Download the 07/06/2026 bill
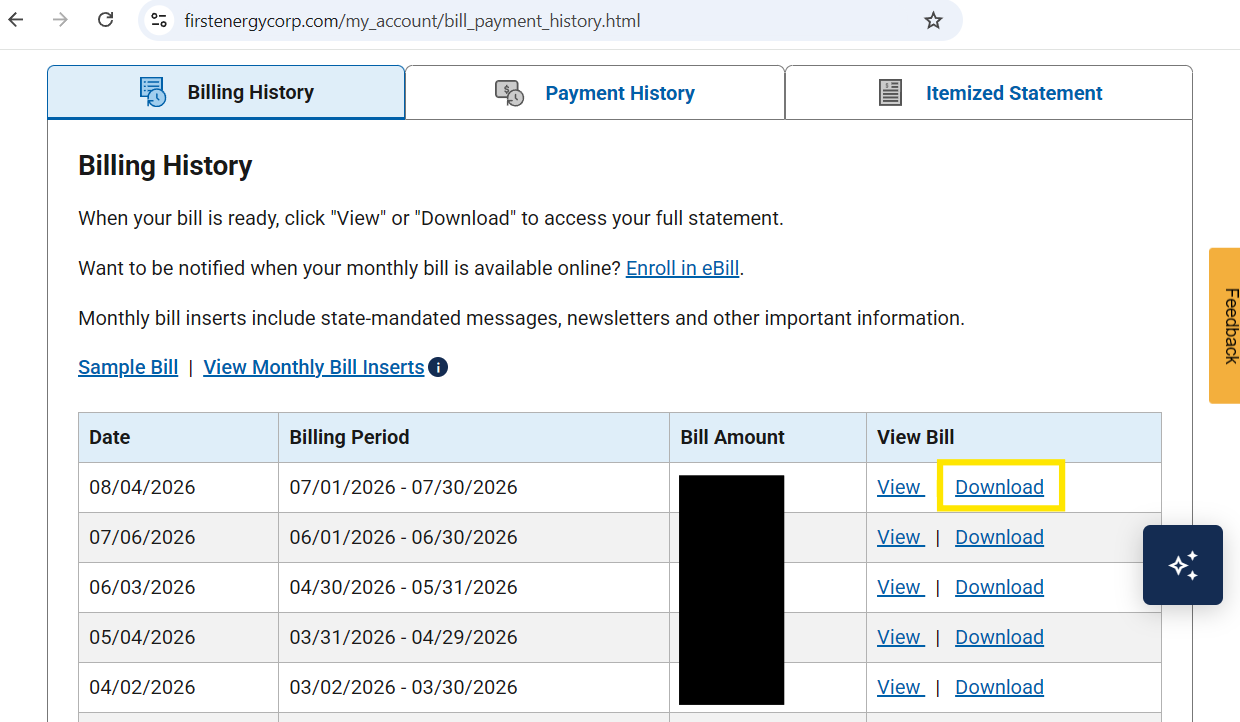 click(999, 537)
